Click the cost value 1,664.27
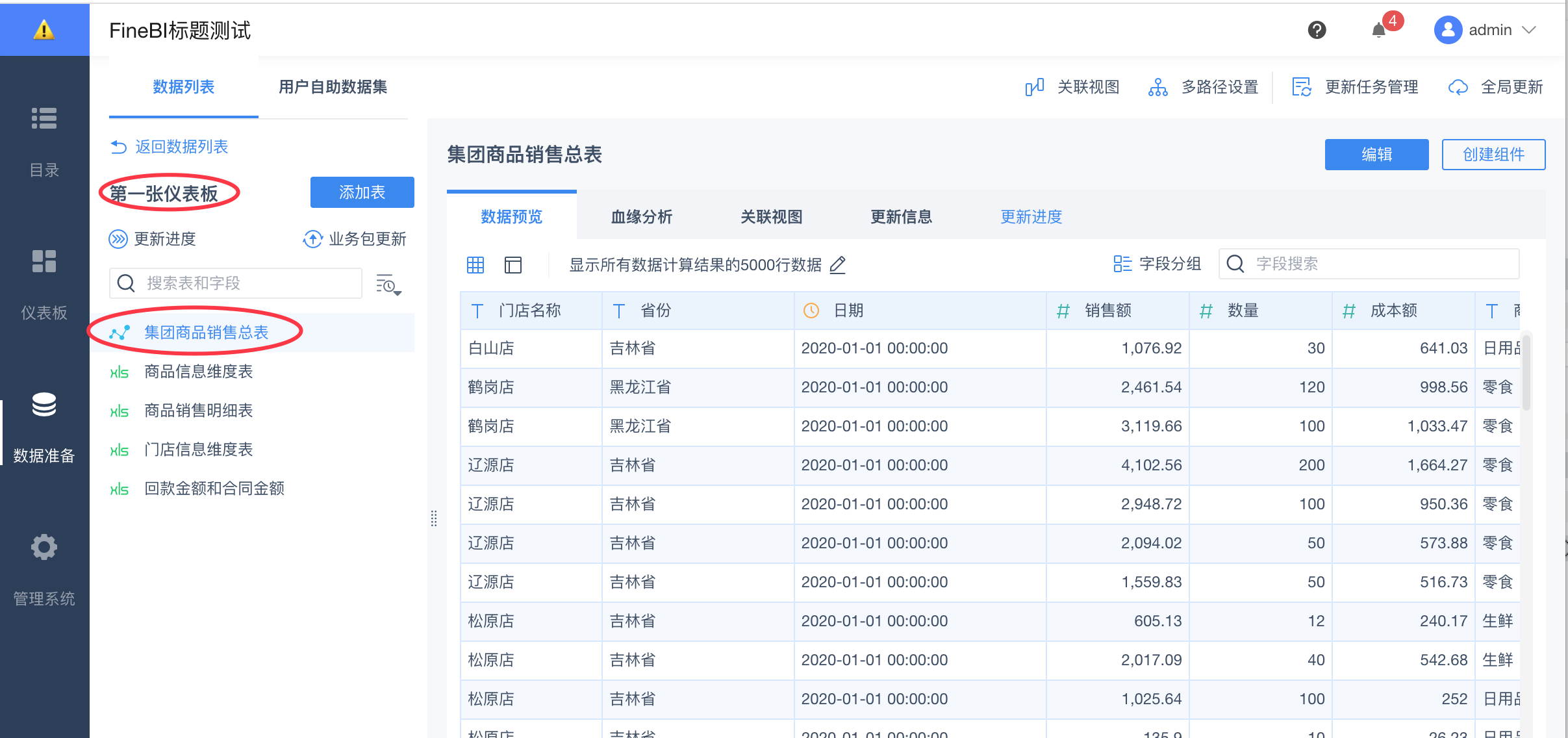 click(x=1437, y=465)
